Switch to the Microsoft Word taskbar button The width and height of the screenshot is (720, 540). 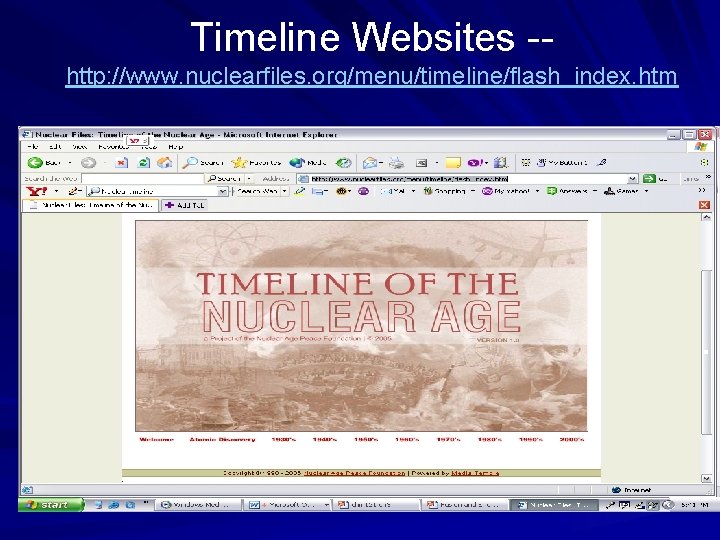click(288, 505)
